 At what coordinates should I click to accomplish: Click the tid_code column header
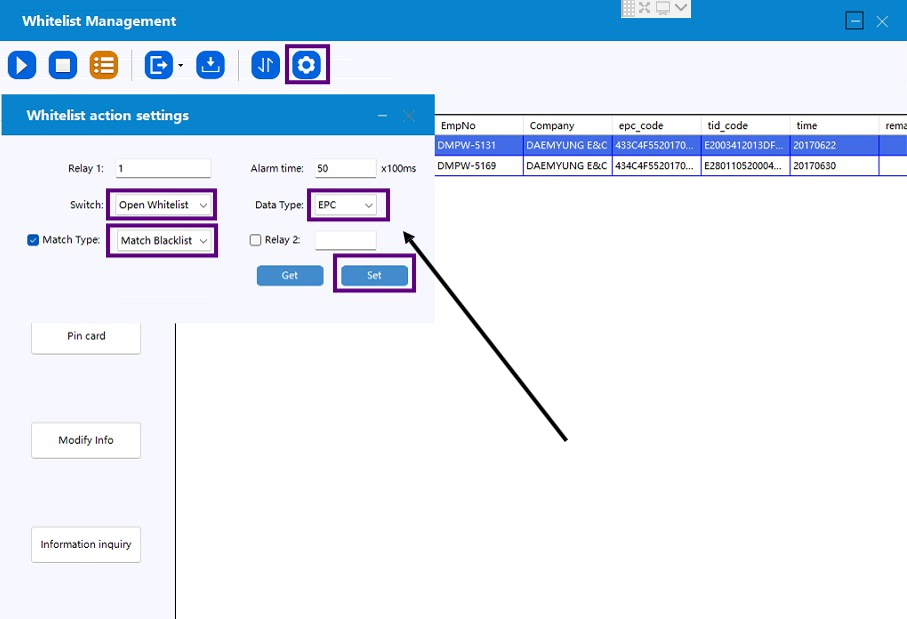point(746,126)
